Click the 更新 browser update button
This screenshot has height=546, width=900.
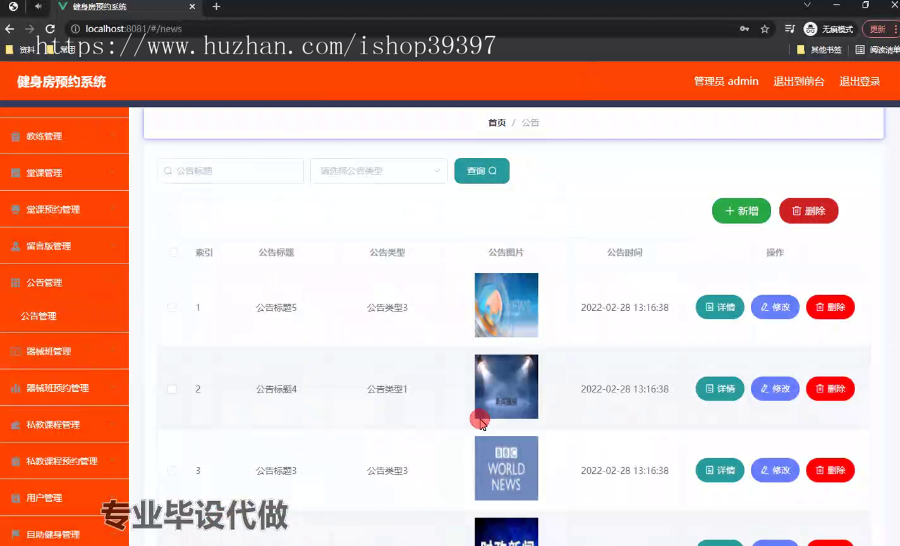[878, 29]
